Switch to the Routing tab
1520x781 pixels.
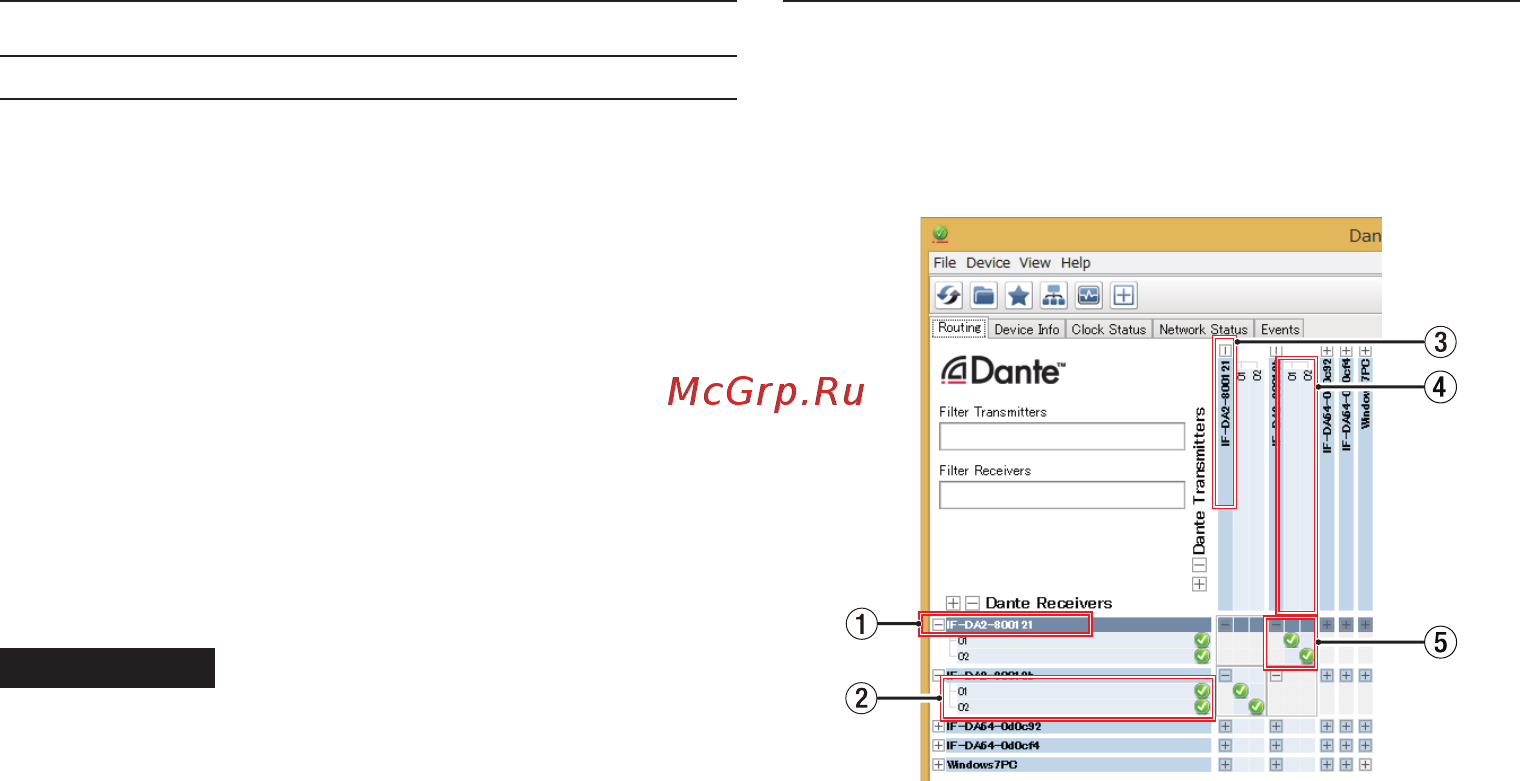[960, 328]
